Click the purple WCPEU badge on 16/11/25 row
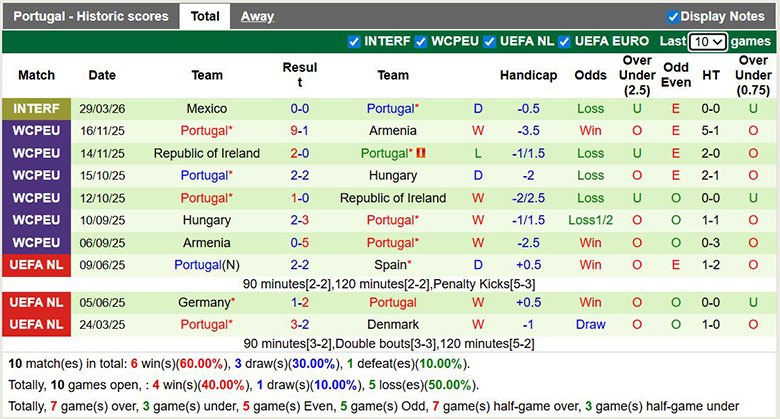The height and width of the screenshot is (419, 780). (36, 131)
